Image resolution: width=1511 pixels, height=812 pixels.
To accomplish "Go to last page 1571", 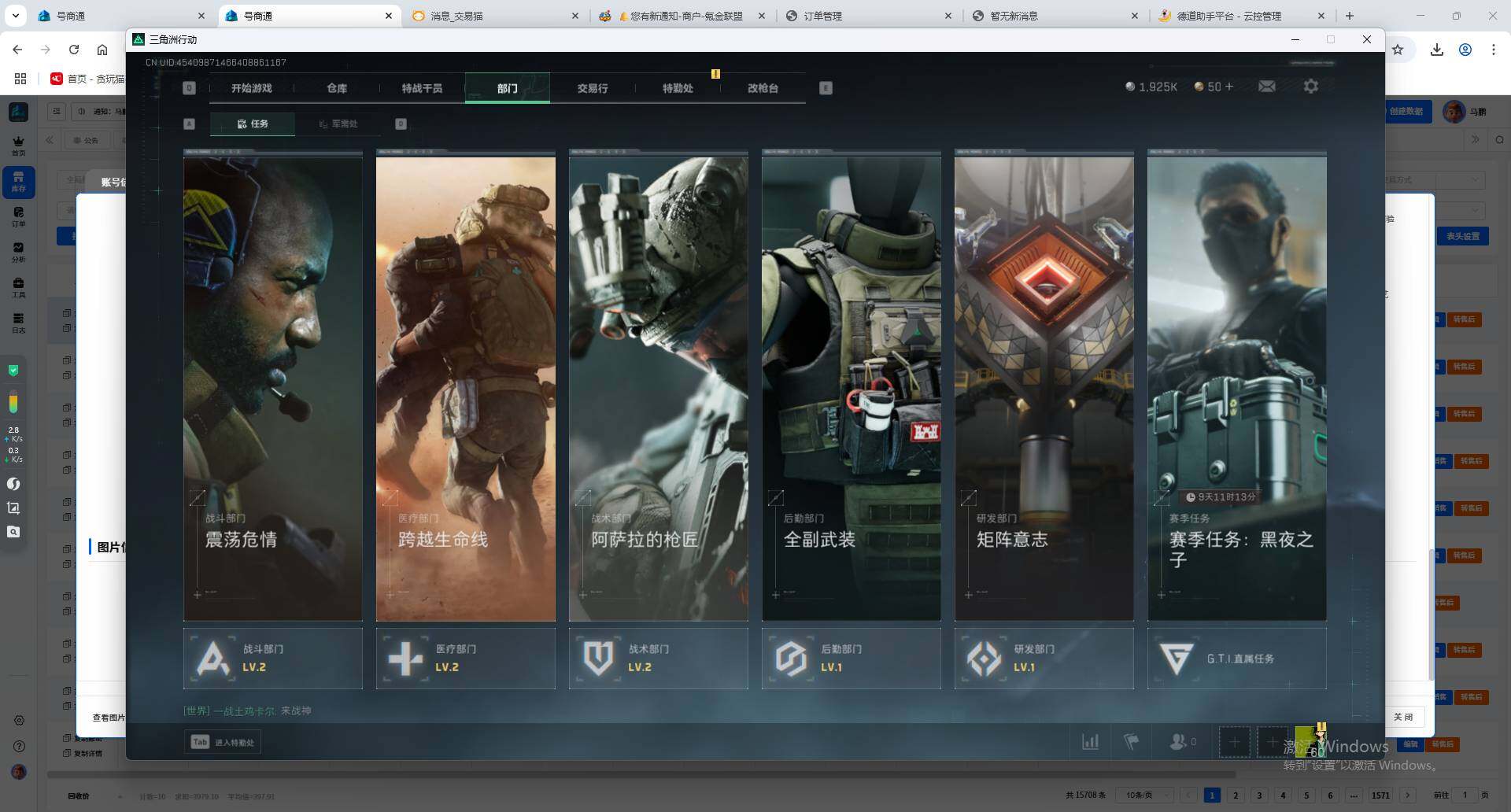I will coord(1380,795).
